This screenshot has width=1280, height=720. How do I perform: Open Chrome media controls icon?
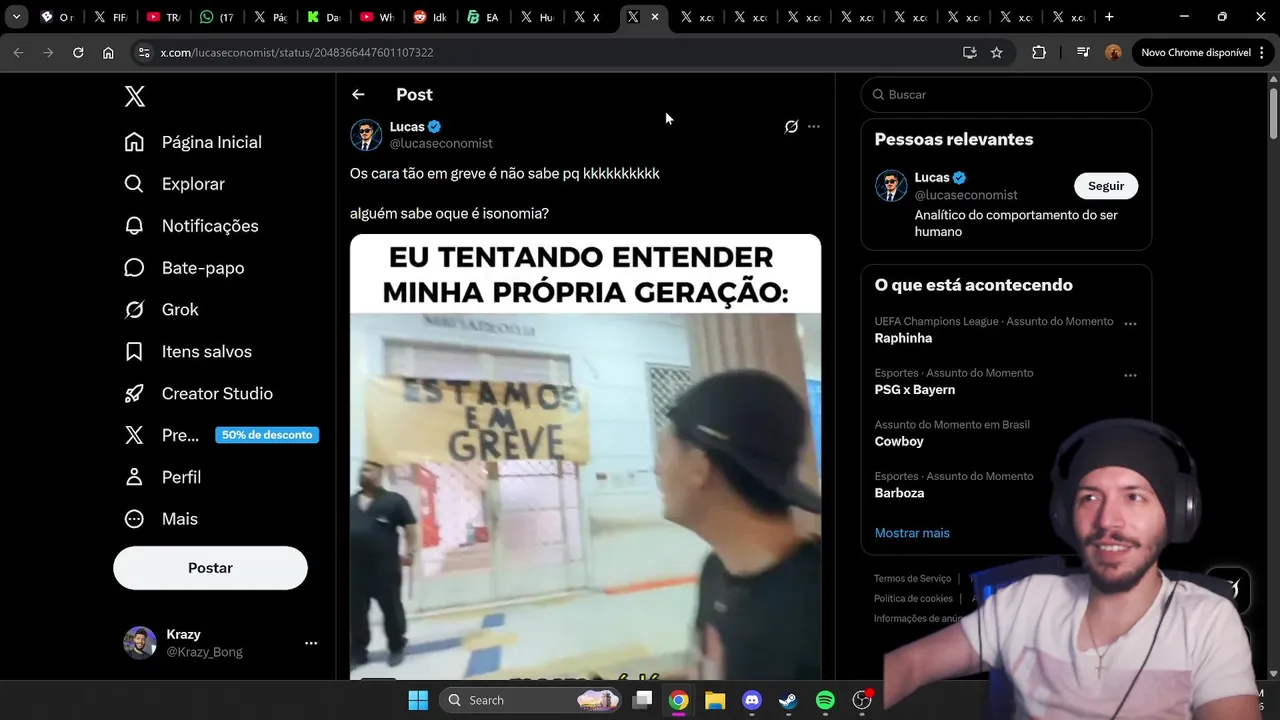click(1083, 52)
